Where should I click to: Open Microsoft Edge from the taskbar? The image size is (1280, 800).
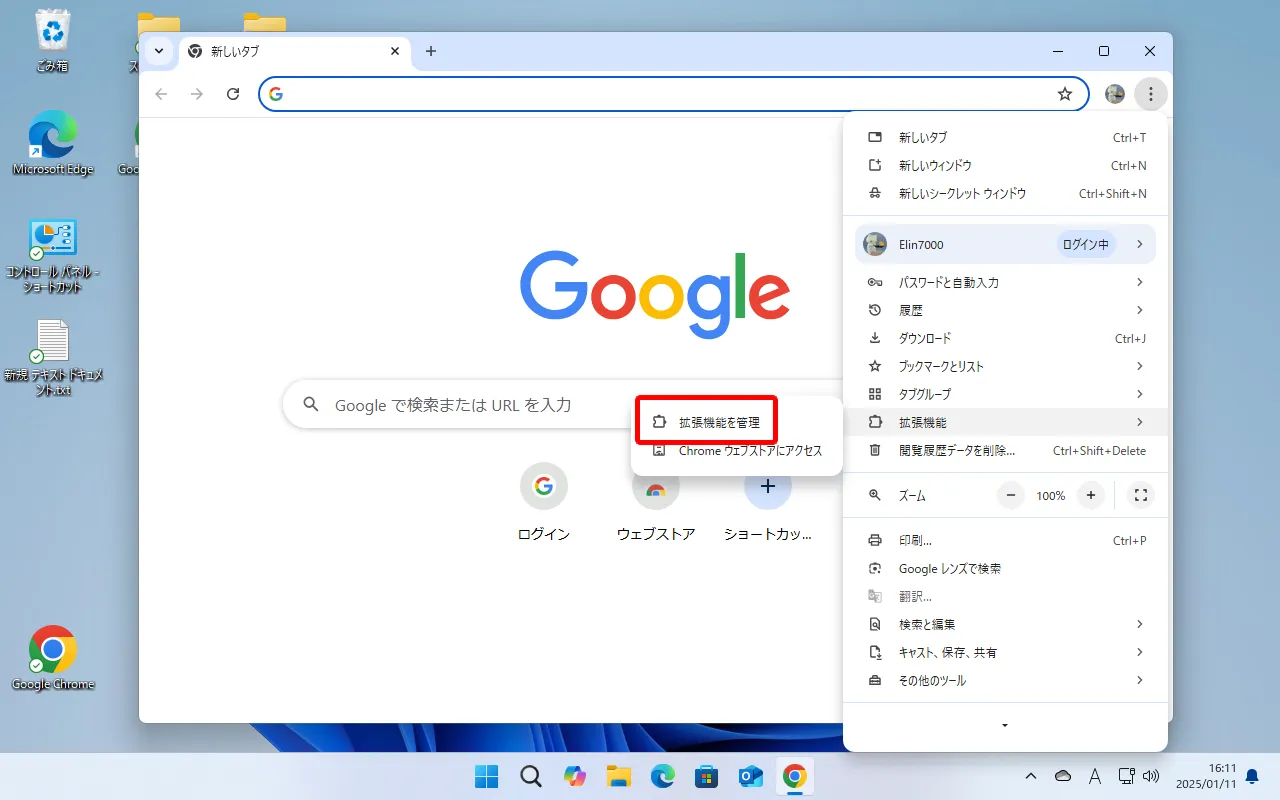(x=663, y=776)
